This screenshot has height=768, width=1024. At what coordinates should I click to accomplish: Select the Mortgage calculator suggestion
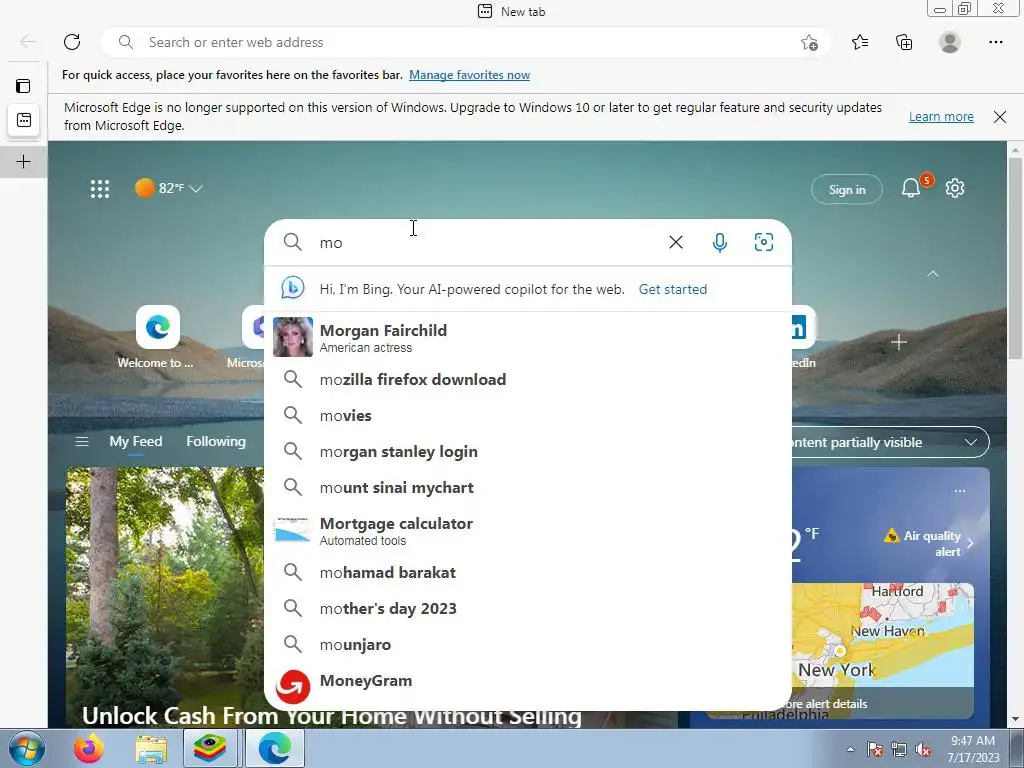tap(528, 530)
